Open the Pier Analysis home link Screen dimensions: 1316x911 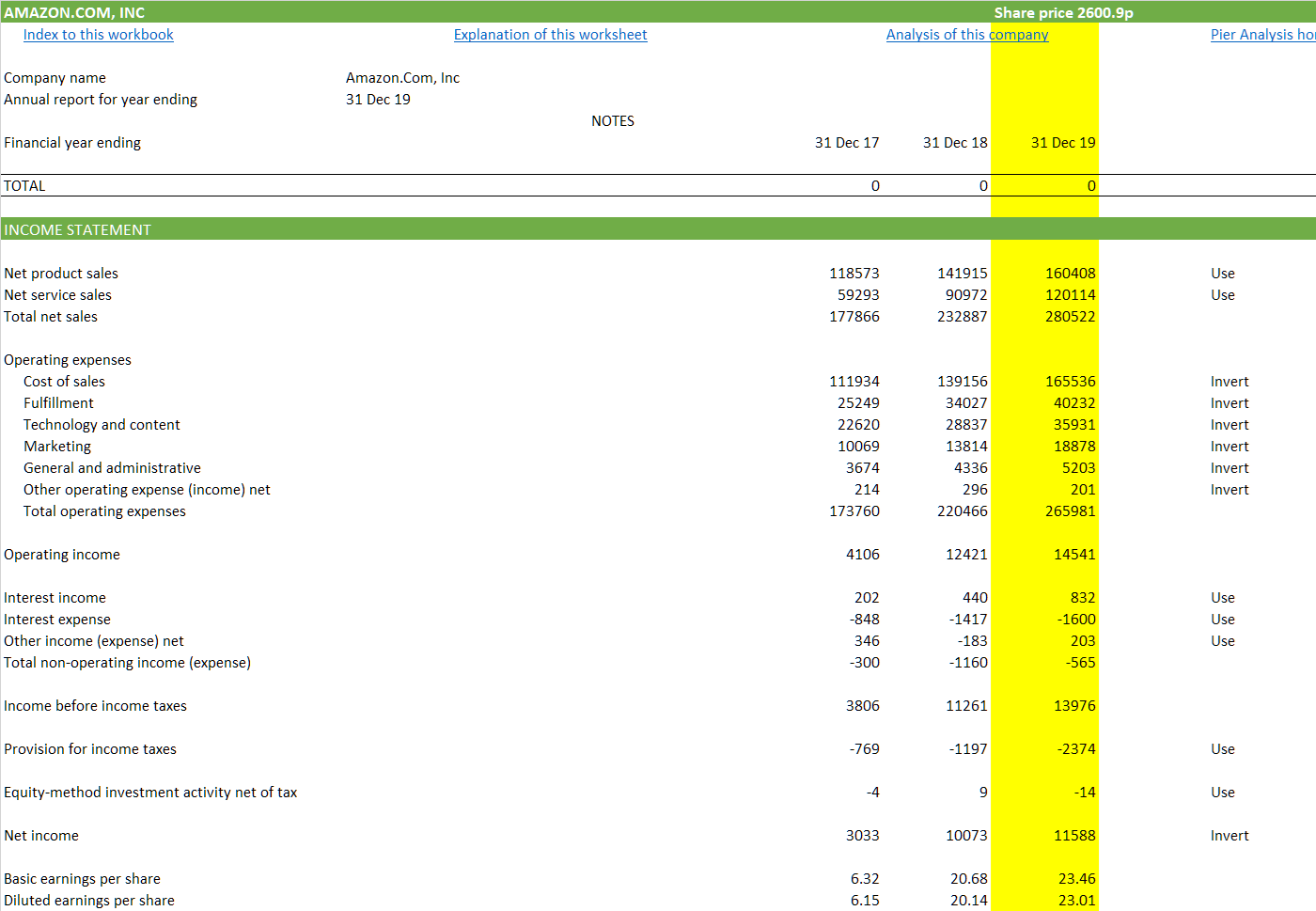[1262, 35]
